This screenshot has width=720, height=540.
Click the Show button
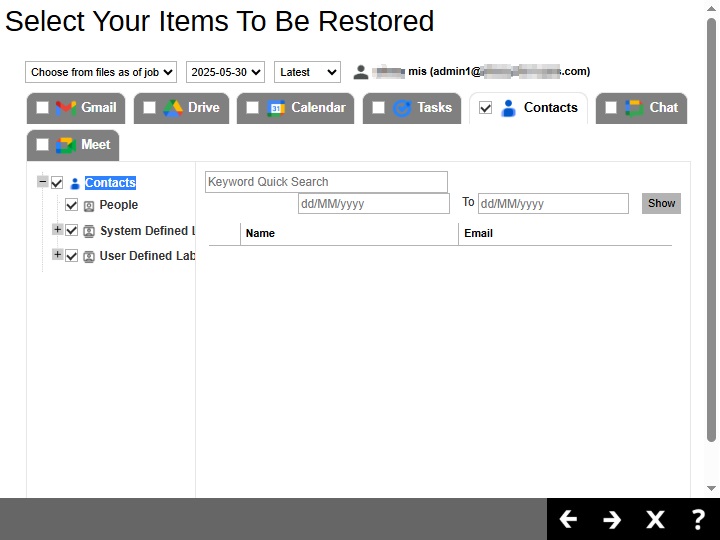click(x=661, y=203)
